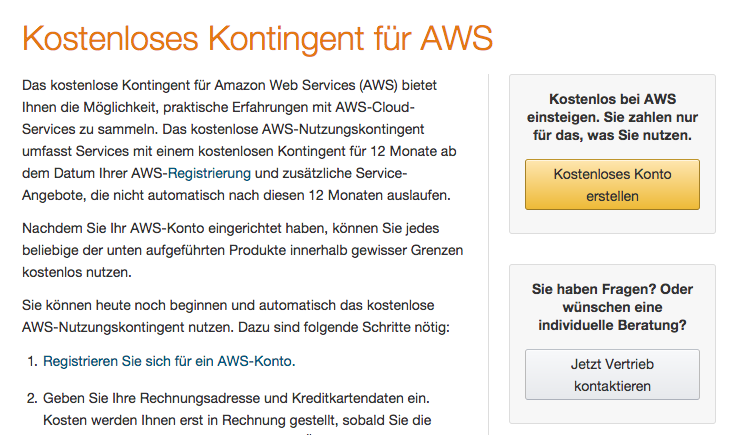The height and width of the screenshot is (435, 749).
Task: Click the "individuelle Beratung?" text in sidebar
Action: 612,325
